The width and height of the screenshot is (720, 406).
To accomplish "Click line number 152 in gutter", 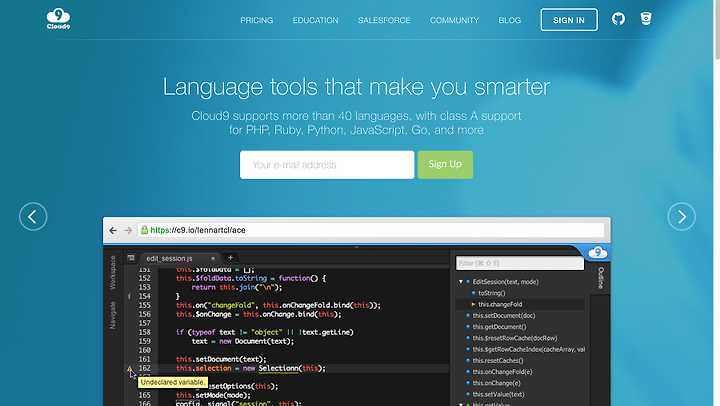I will click(x=144, y=278).
